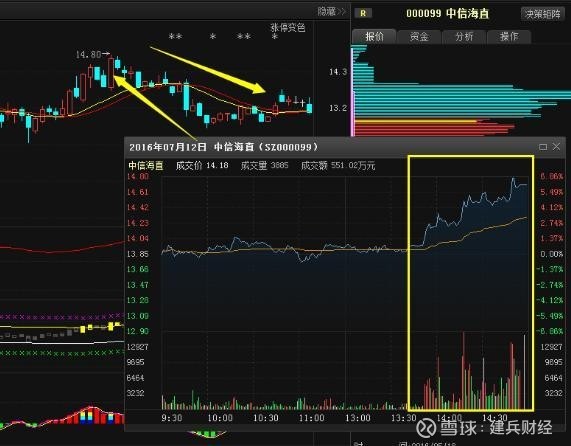
Task: Click the 成交量 3885 value
Action: [x=264, y=166]
